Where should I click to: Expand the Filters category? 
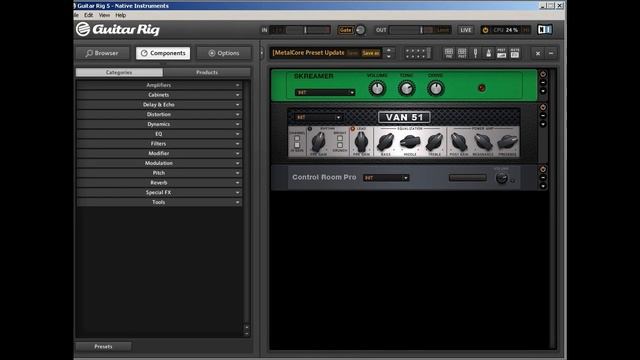click(x=159, y=144)
